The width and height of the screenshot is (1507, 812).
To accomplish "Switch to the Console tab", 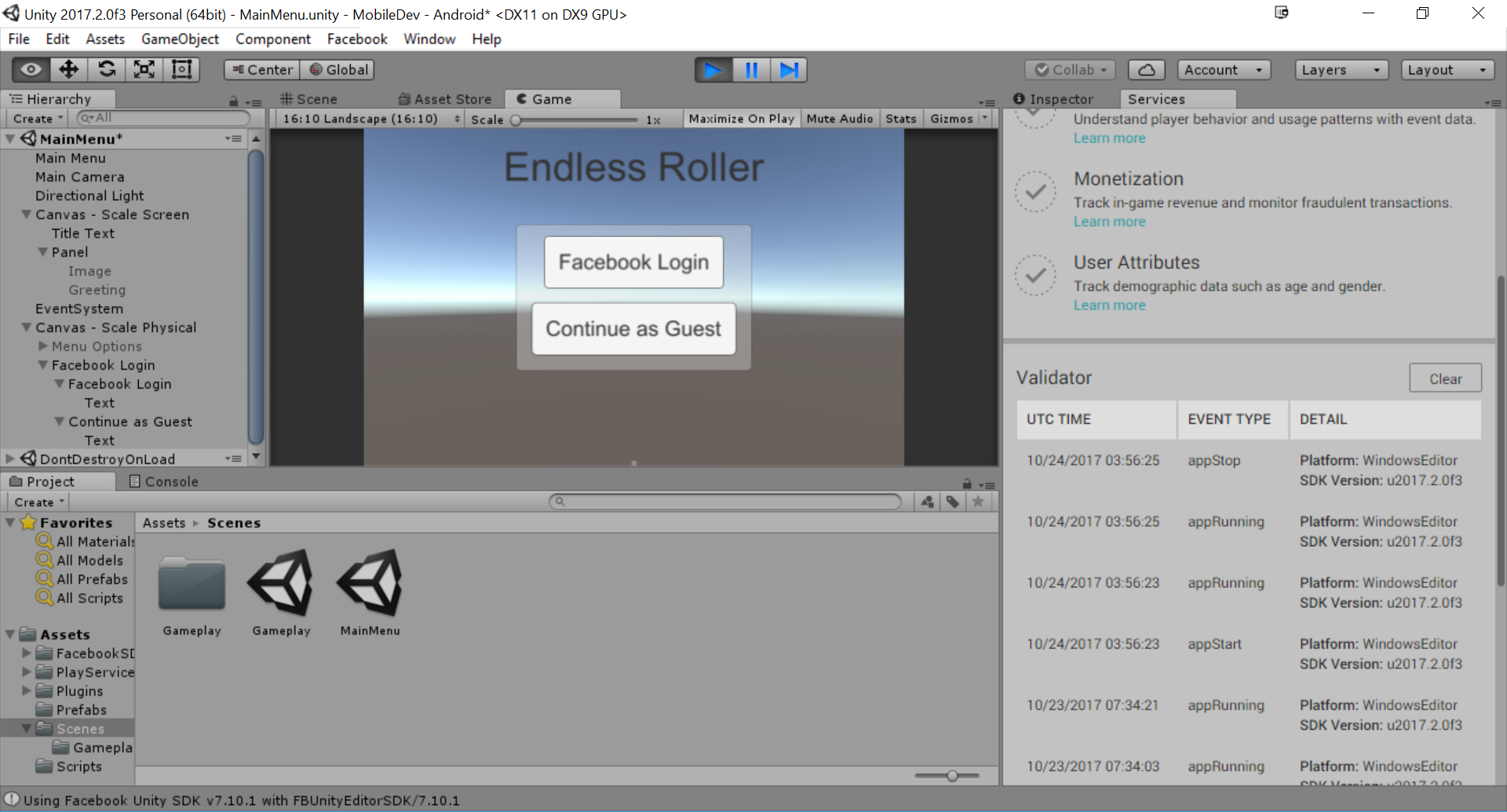I will pos(164,482).
